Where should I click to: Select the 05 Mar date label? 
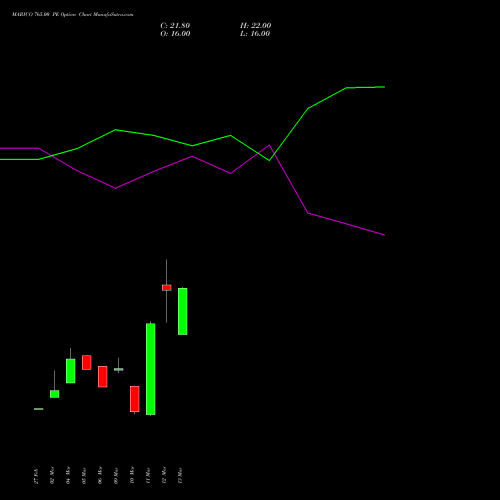point(84,476)
